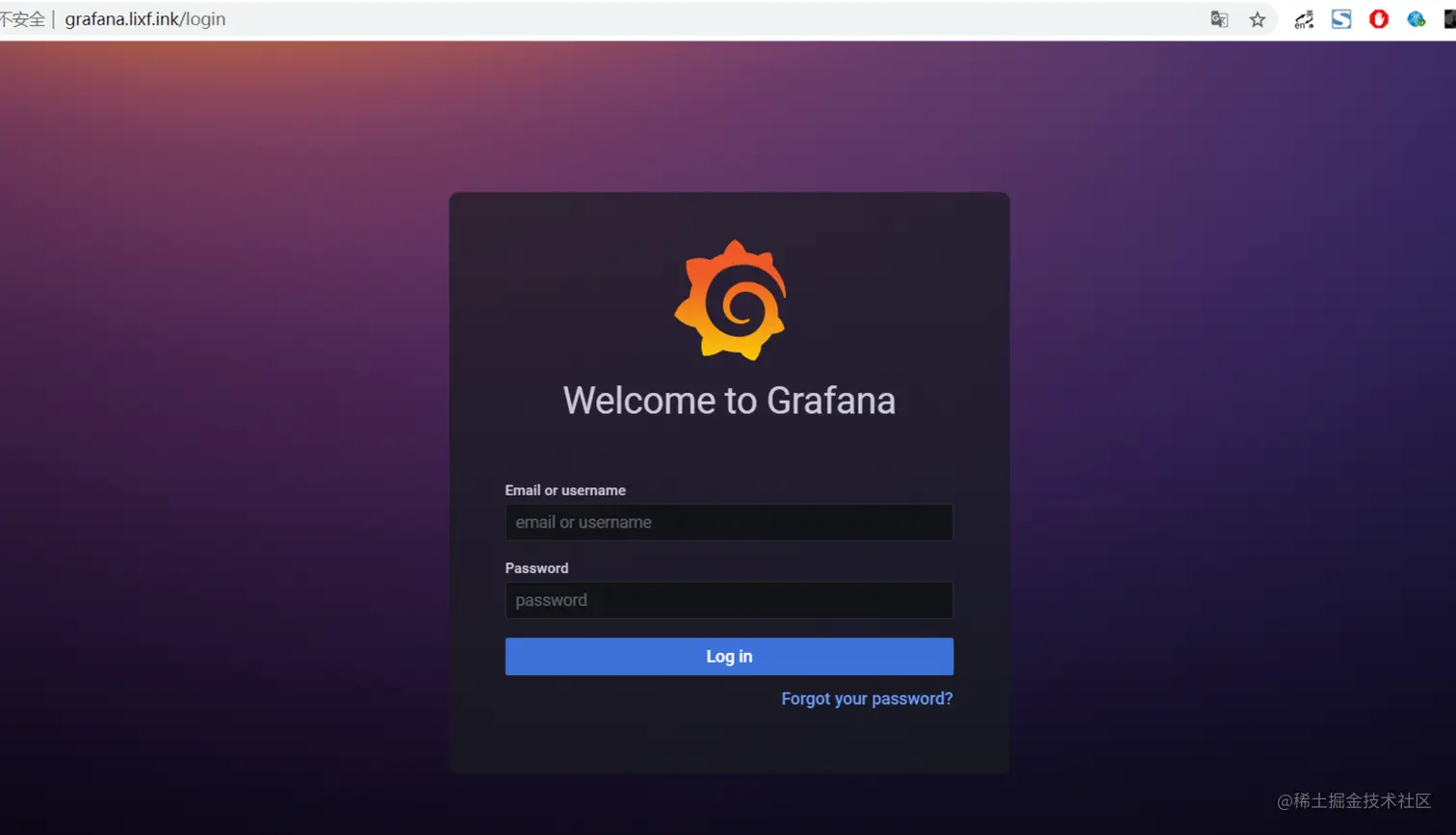Click the globe extension icon

coord(1417,19)
